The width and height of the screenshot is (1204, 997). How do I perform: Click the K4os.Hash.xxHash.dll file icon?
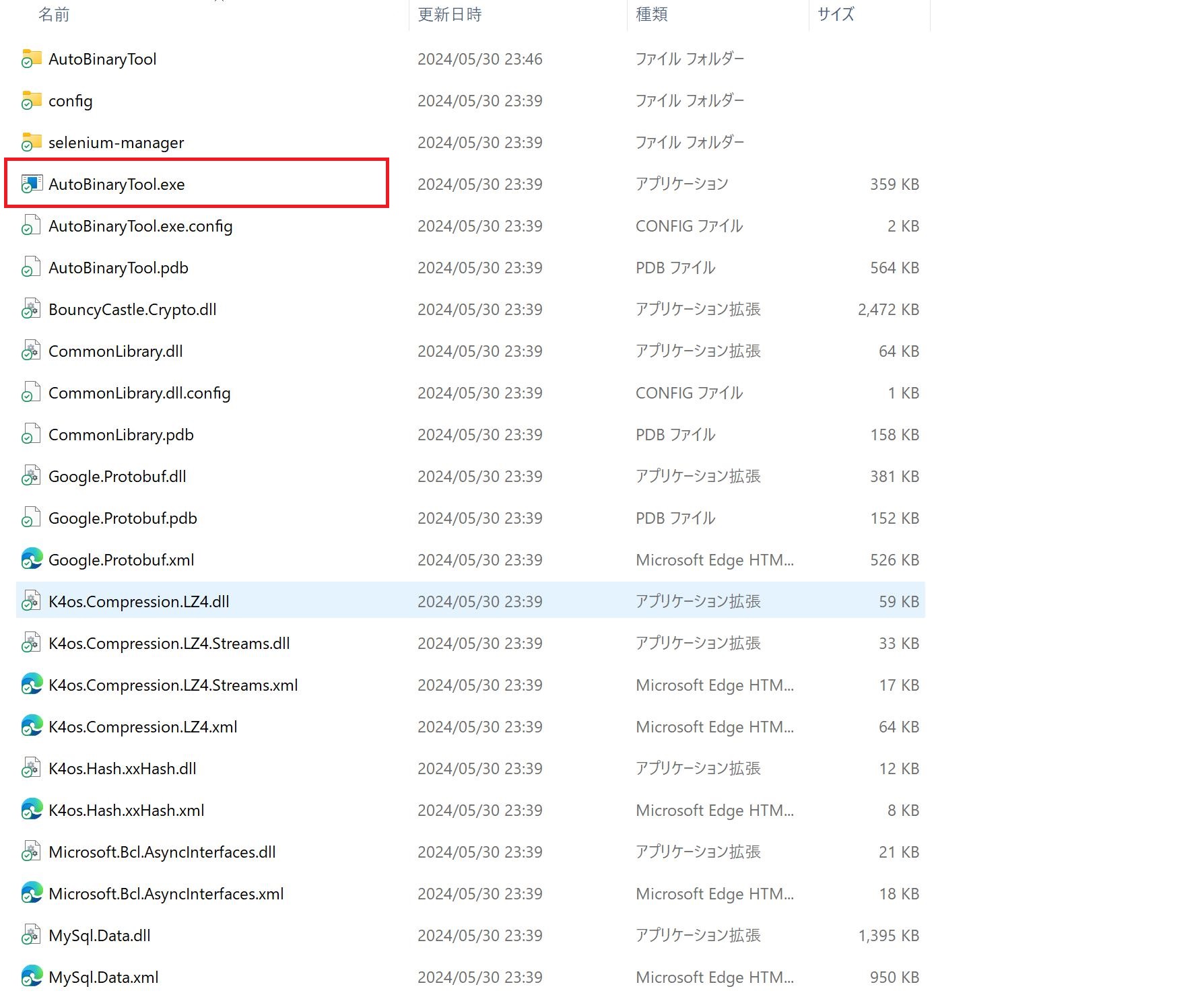[32, 768]
